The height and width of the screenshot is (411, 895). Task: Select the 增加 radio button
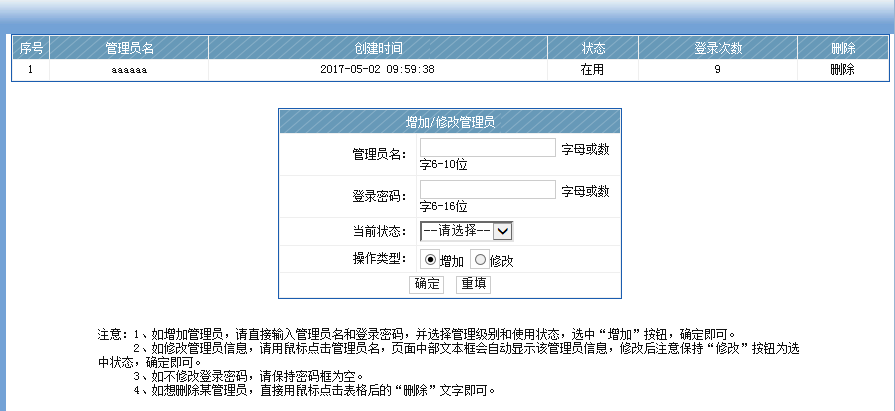pyautogui.click(x=430, y=260)
